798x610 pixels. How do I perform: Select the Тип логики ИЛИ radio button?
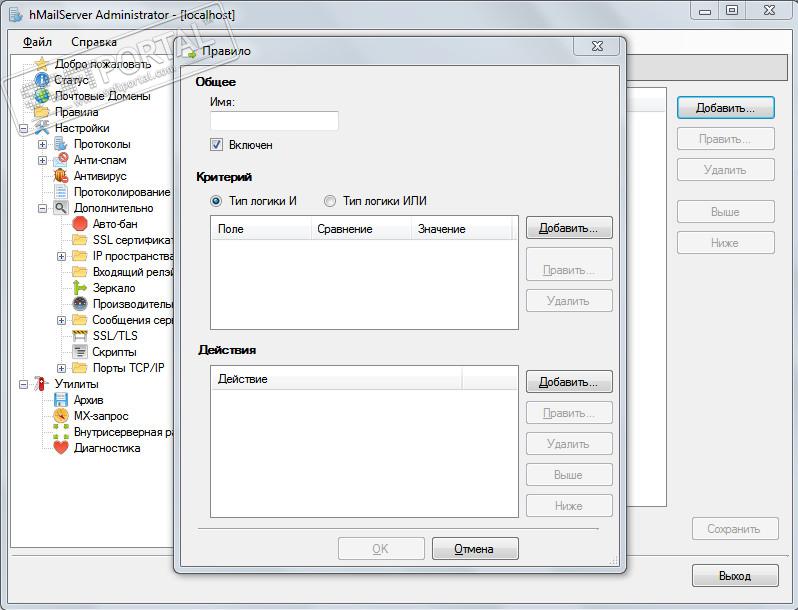330,201
